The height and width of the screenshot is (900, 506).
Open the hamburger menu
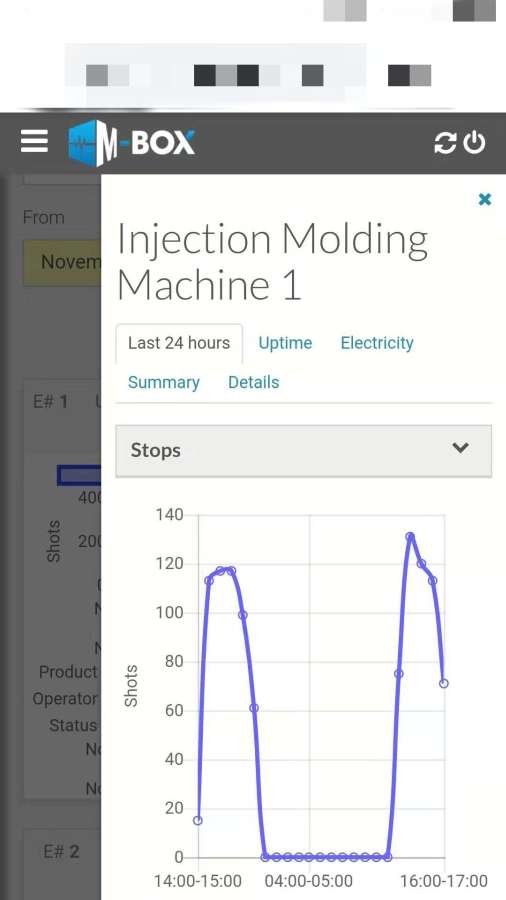pyautogui.click(x=34, y=141)
